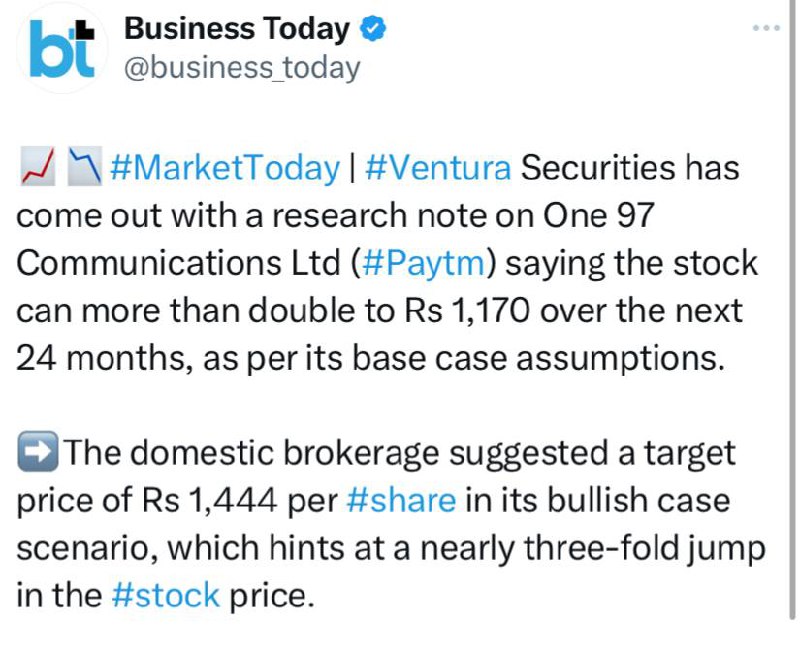This screenshot has height=653, width=800.
Task: Click the blue verified badge
Action: 373,29
